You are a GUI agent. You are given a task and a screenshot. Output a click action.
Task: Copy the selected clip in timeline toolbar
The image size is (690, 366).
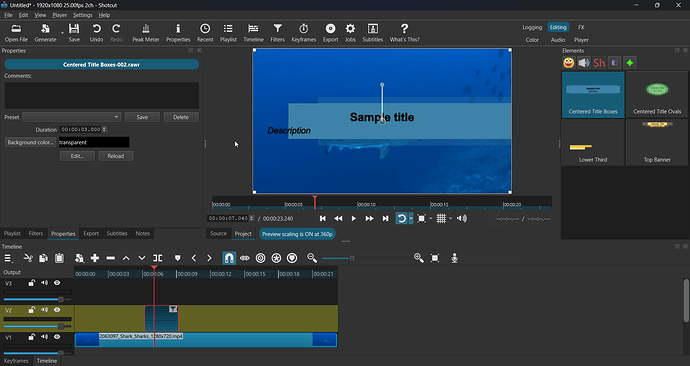pyautogui.click(x=43, y=258)
